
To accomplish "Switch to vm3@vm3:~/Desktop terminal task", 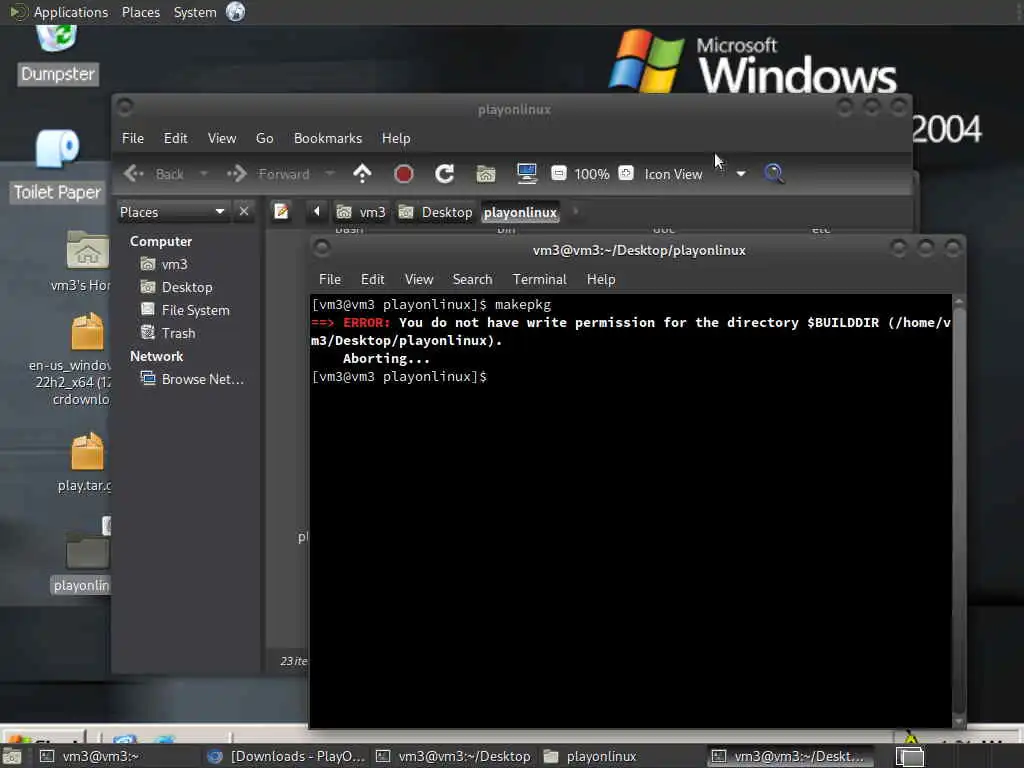I will 453,756.
